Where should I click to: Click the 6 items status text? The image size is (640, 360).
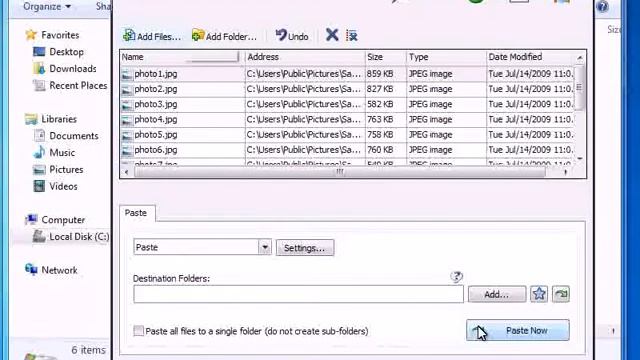[x=88, y=350]
